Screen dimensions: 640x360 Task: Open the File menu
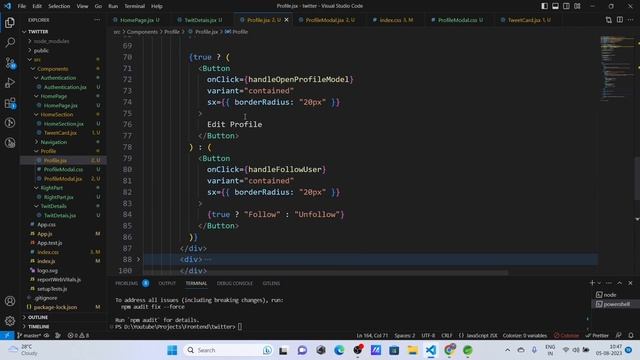[22, 6]
